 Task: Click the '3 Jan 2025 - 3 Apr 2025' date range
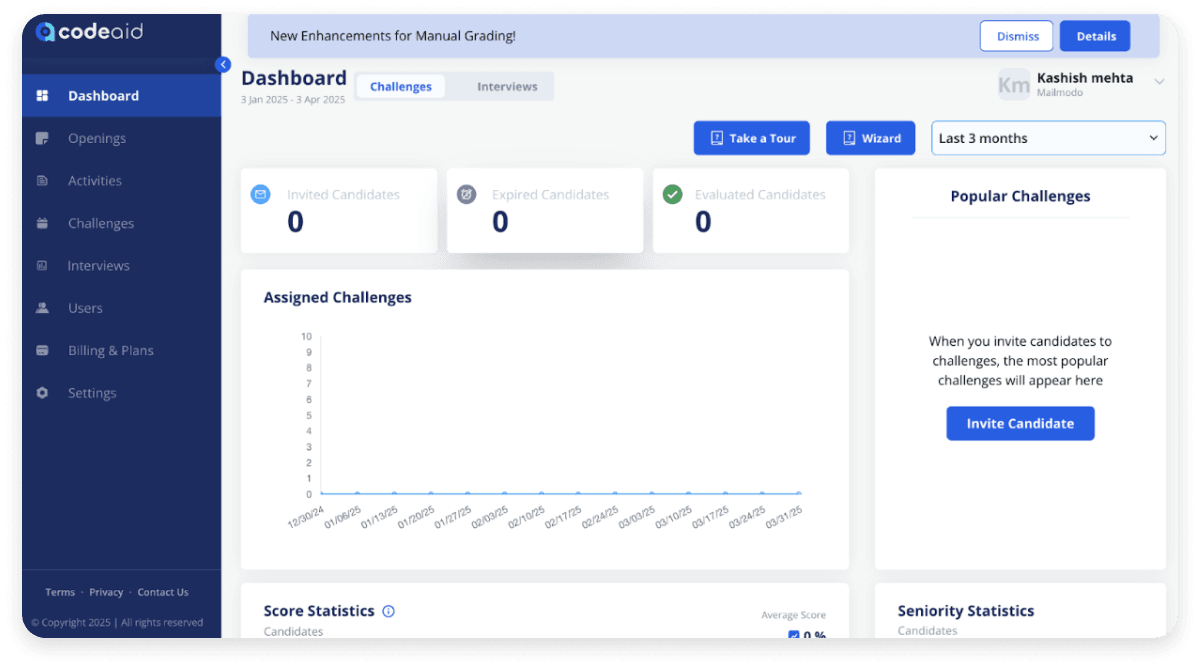[x=293, y=100]
